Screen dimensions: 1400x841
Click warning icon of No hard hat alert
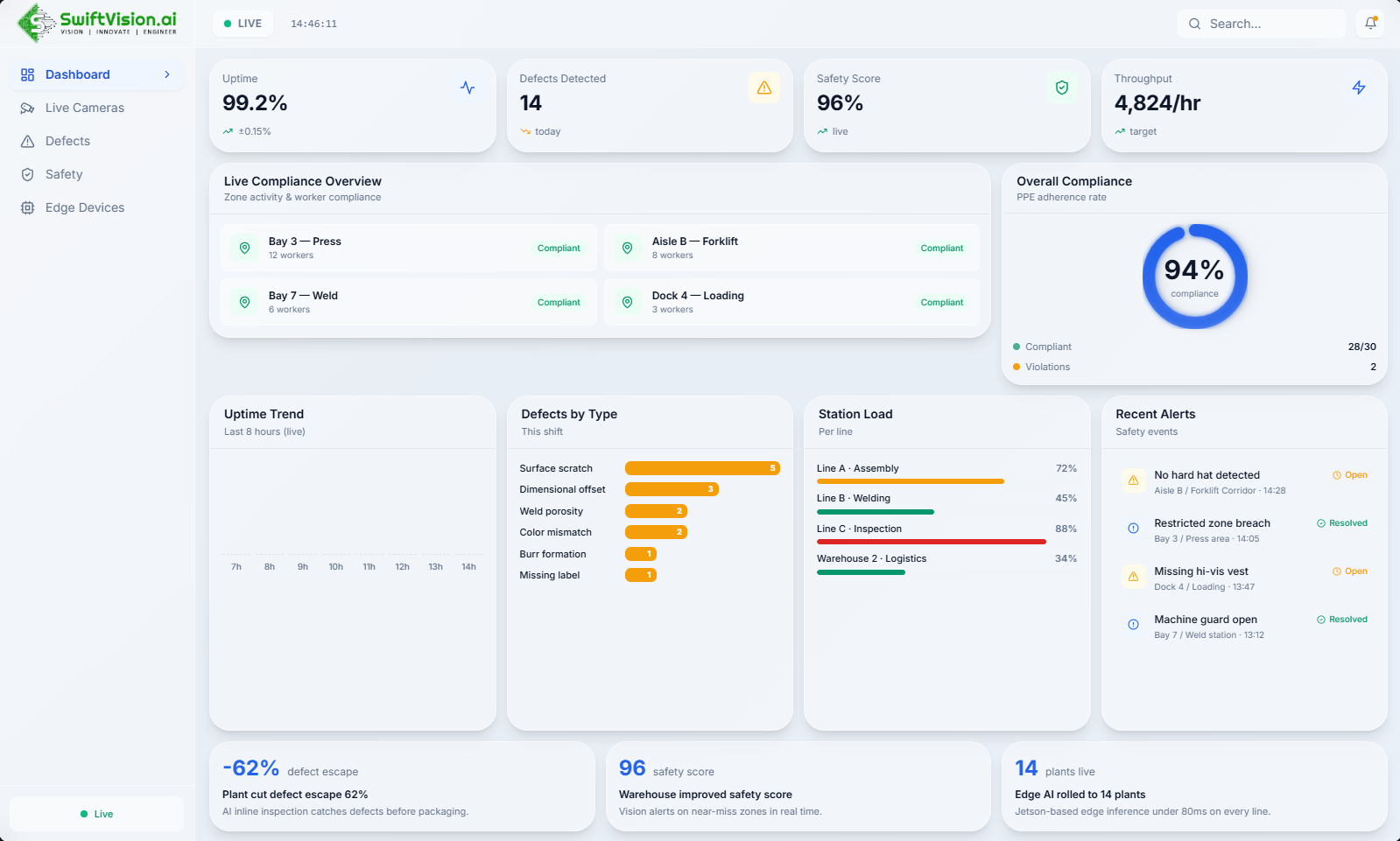[1133, 480]
